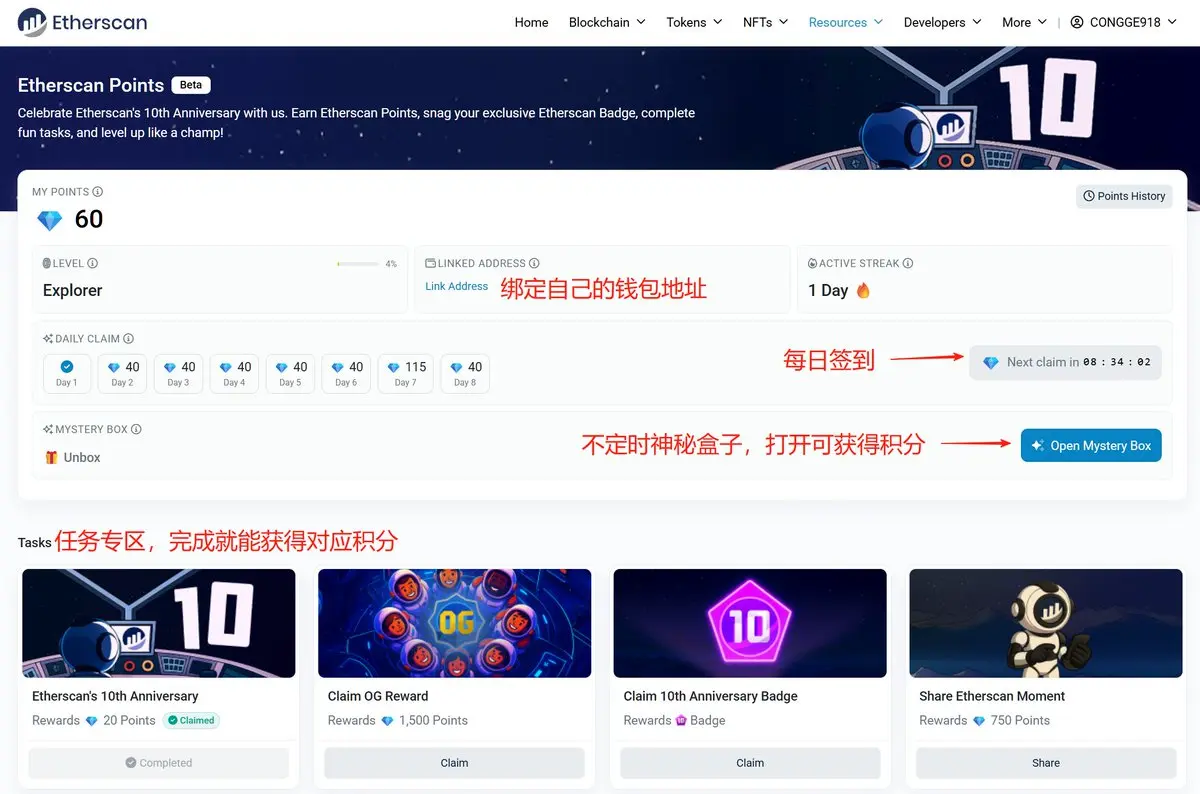
Task: Select the Day 8 reward box
Action: (465, 373)
